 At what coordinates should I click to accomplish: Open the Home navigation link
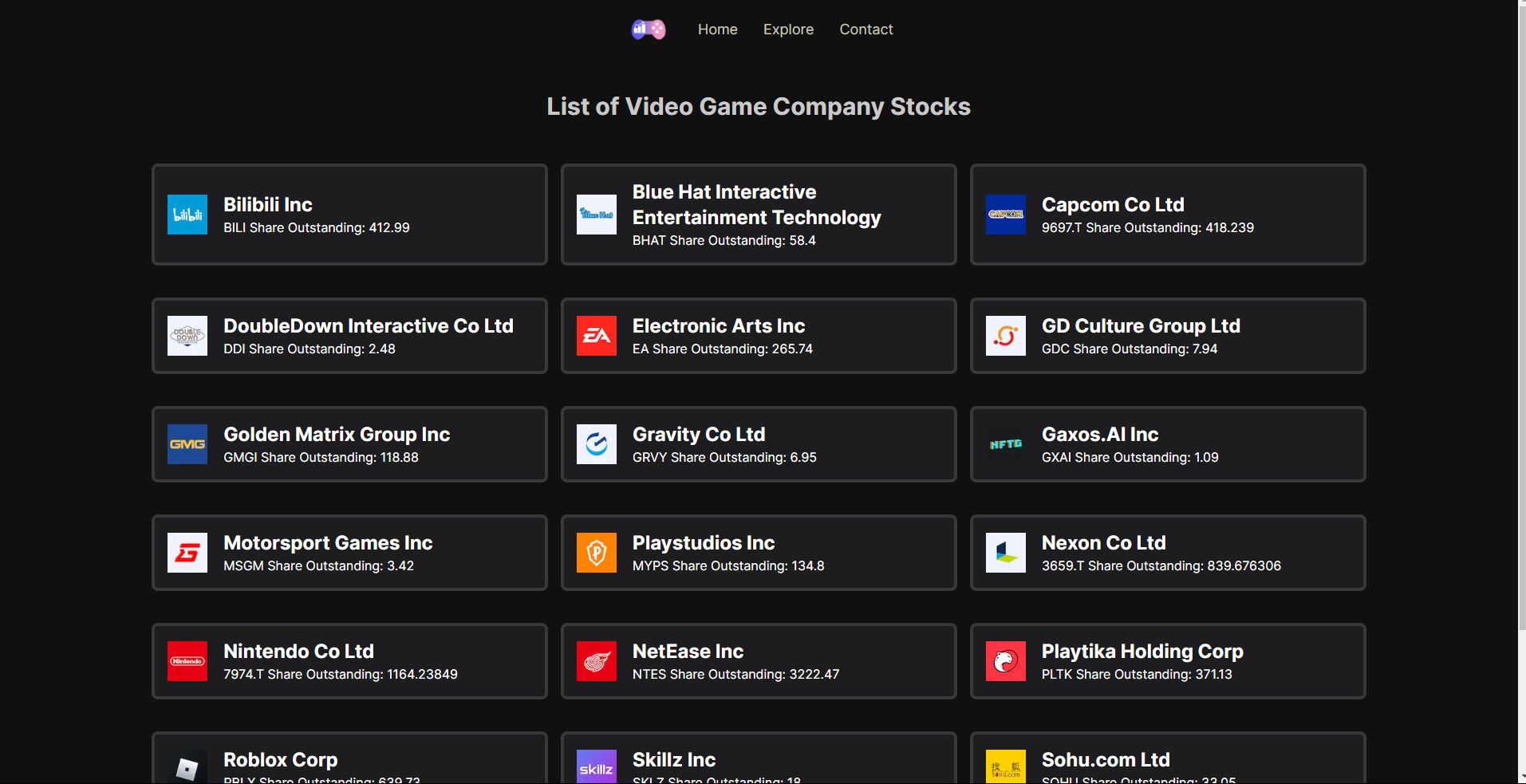pyautogui.click(x=717, y=30)
